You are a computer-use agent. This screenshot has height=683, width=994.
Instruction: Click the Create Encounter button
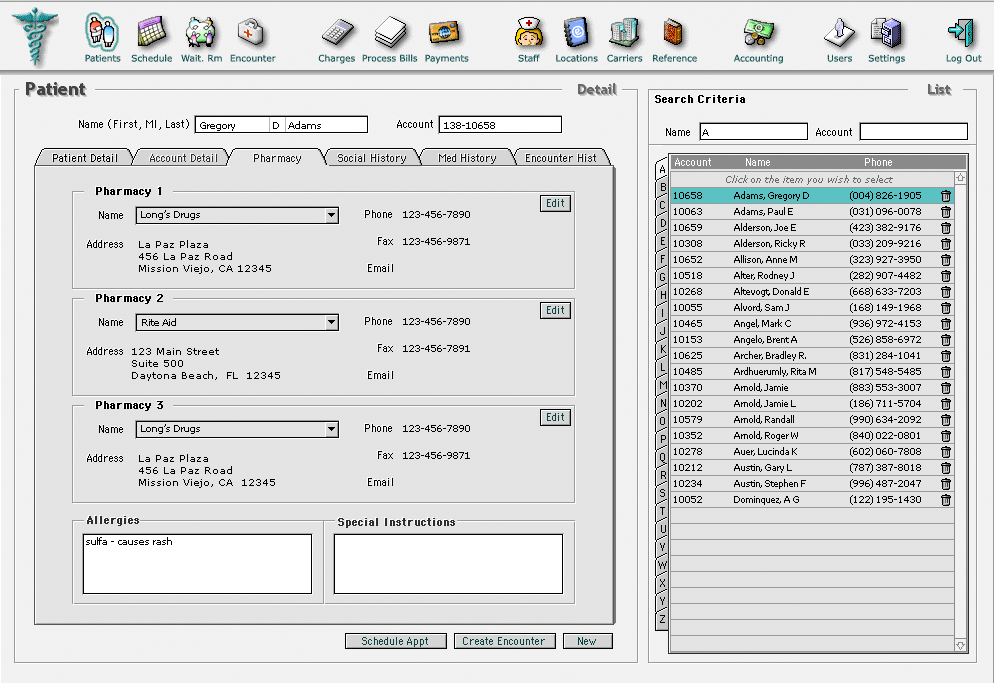tap(504, 641)
